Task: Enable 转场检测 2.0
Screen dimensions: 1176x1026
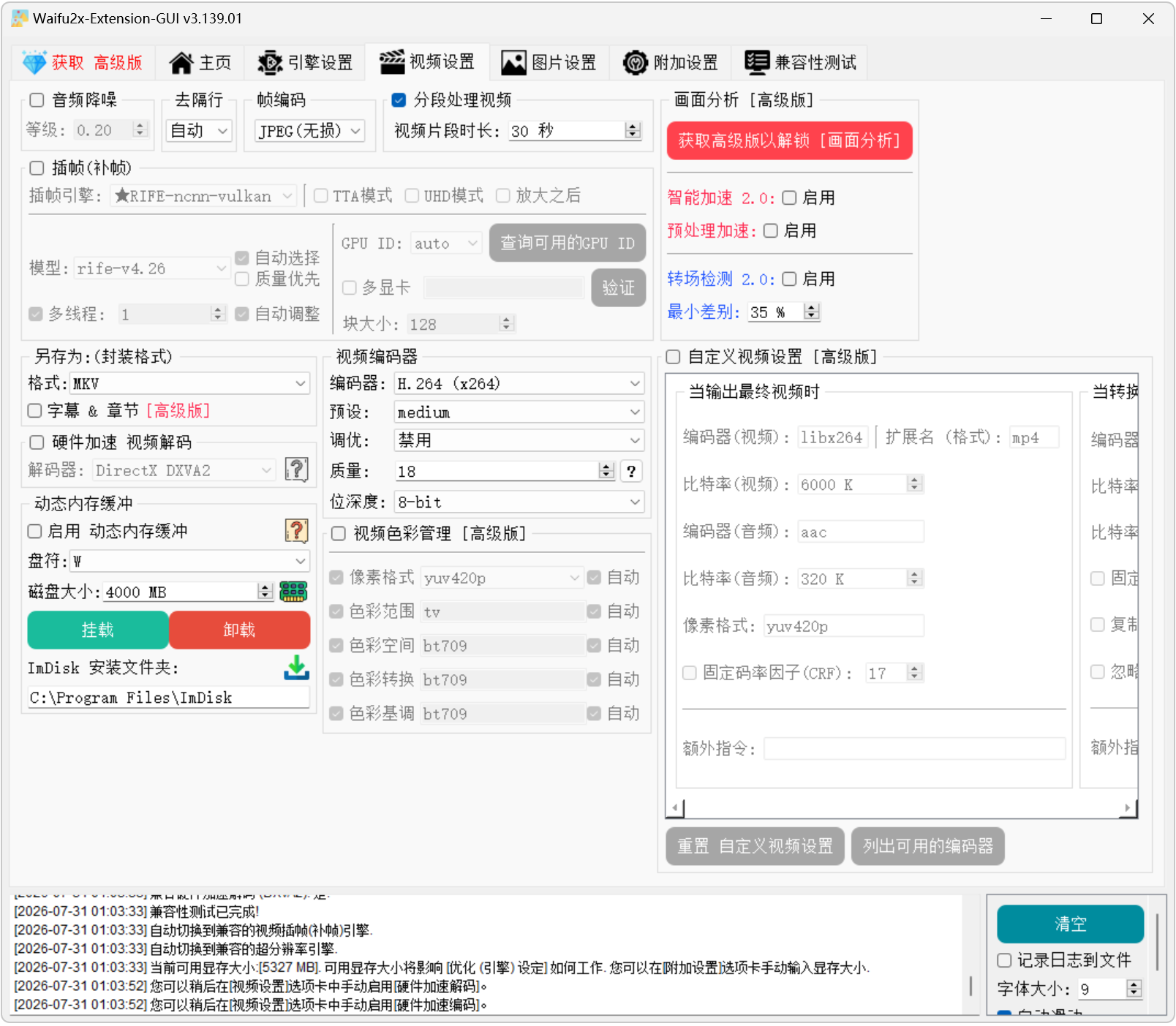Action: point(789,279)
